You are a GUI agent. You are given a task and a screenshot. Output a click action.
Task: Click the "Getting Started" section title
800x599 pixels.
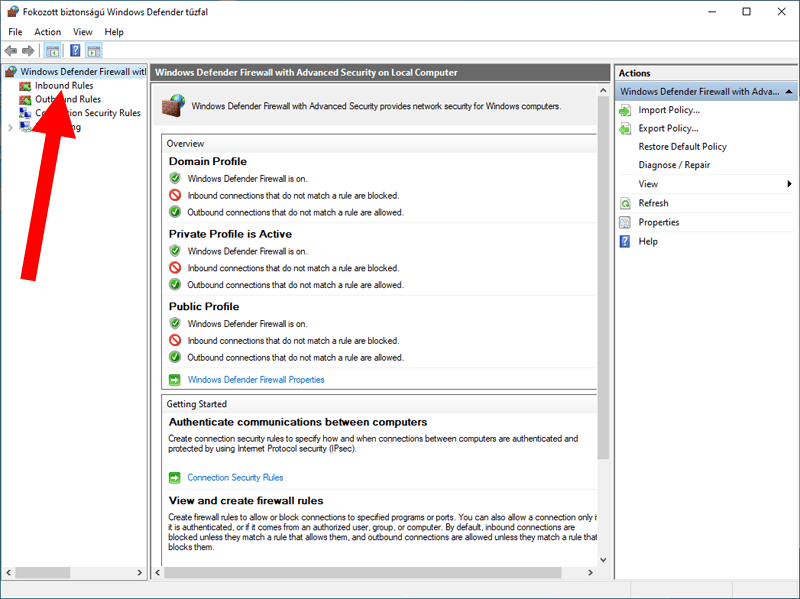(x=196, y=404)
